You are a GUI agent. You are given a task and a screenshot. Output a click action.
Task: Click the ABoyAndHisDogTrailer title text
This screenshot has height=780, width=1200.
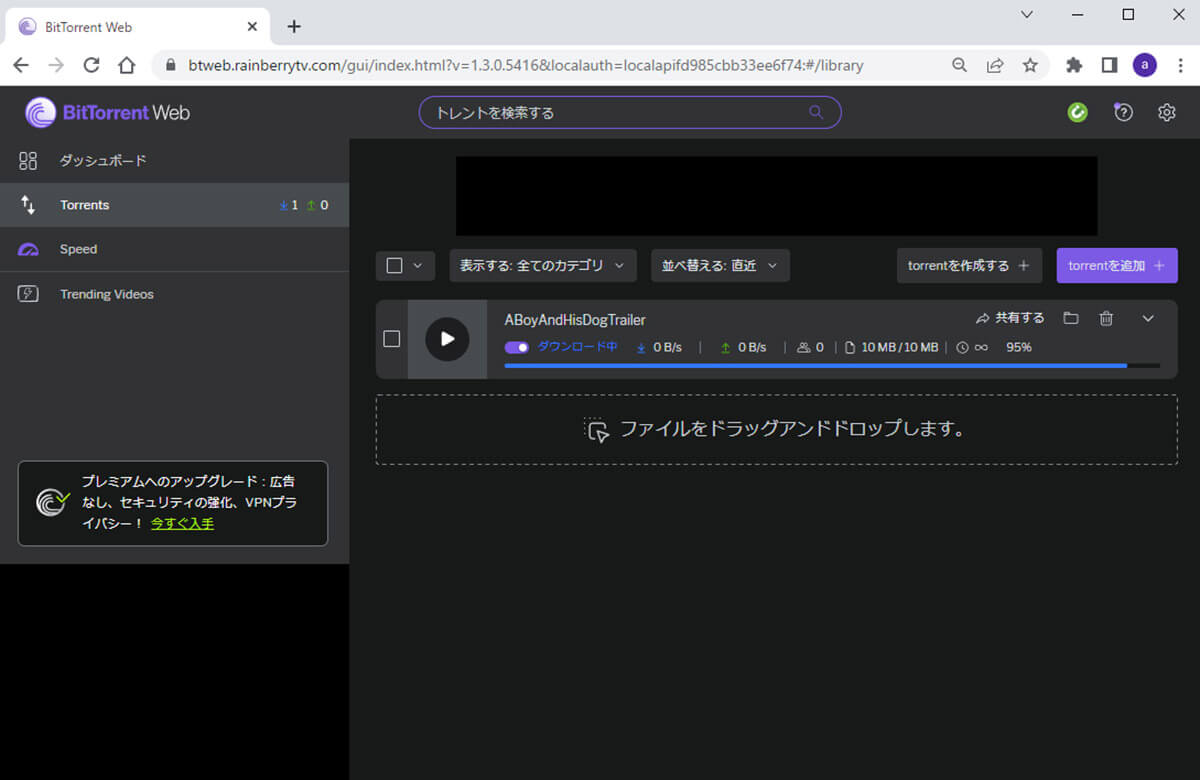tap(575, 320)
